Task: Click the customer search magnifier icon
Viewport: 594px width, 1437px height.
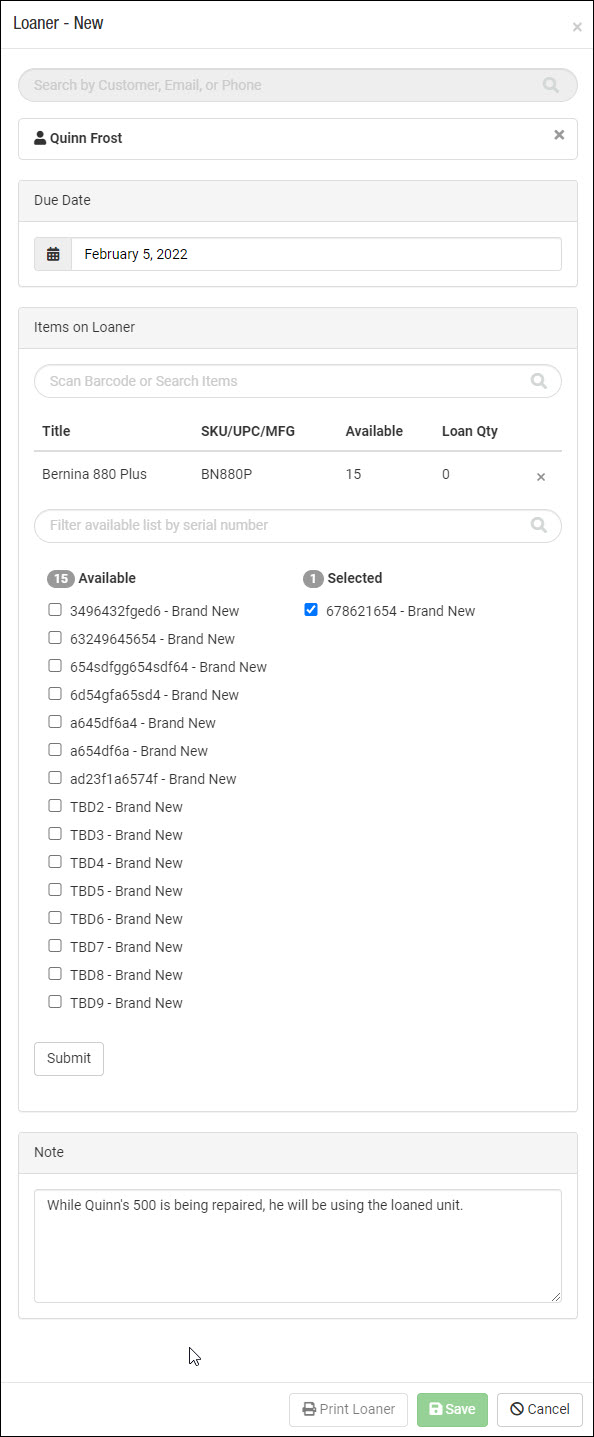Action: point(551,85)
